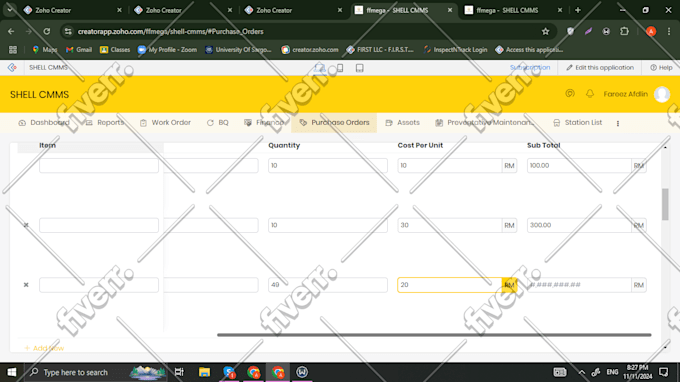
Task: Click the vertical page scrollbar thumb
Action: coord(665,204)
